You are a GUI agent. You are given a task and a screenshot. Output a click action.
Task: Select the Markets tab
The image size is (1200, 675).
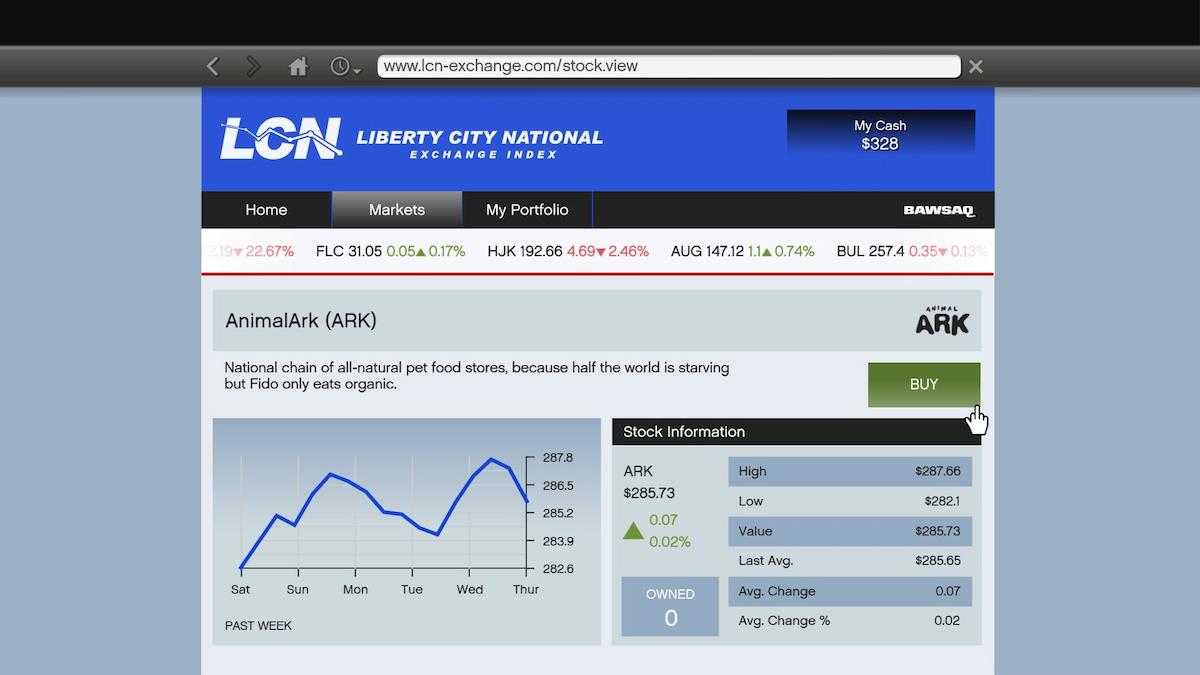397,210
